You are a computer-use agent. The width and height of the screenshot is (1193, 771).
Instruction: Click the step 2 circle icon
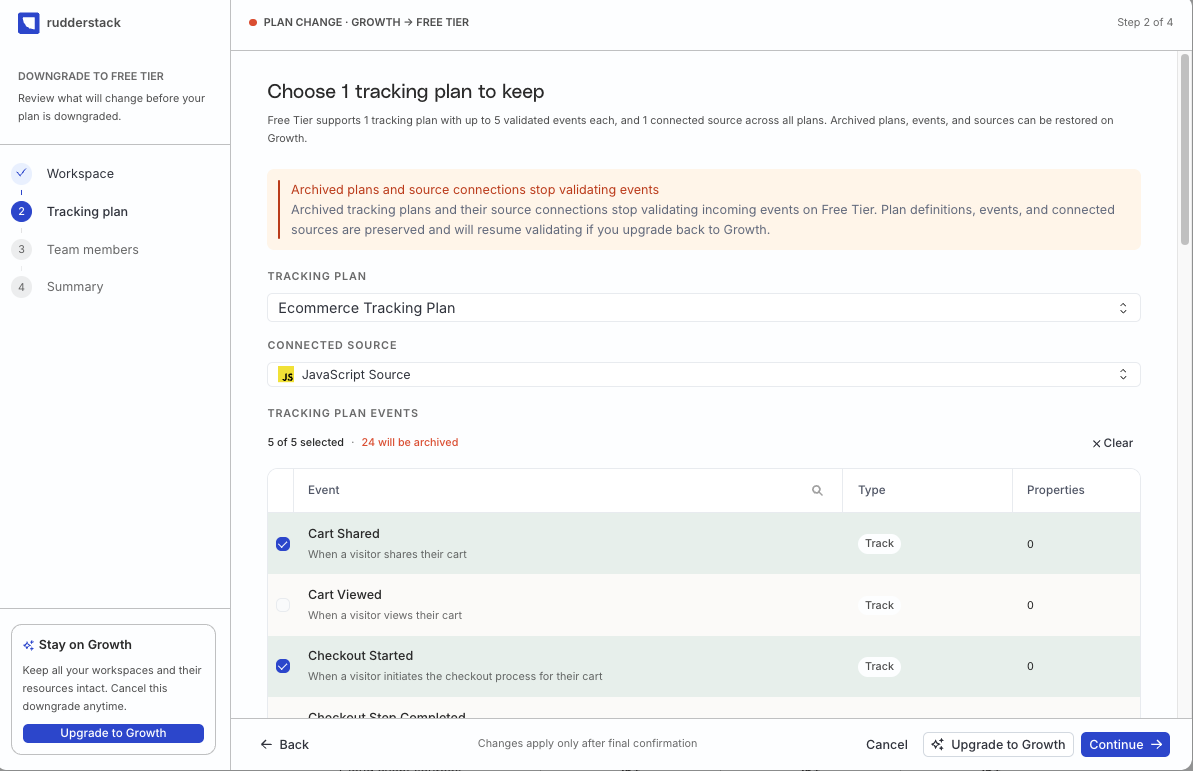click(x=21, y=212)
